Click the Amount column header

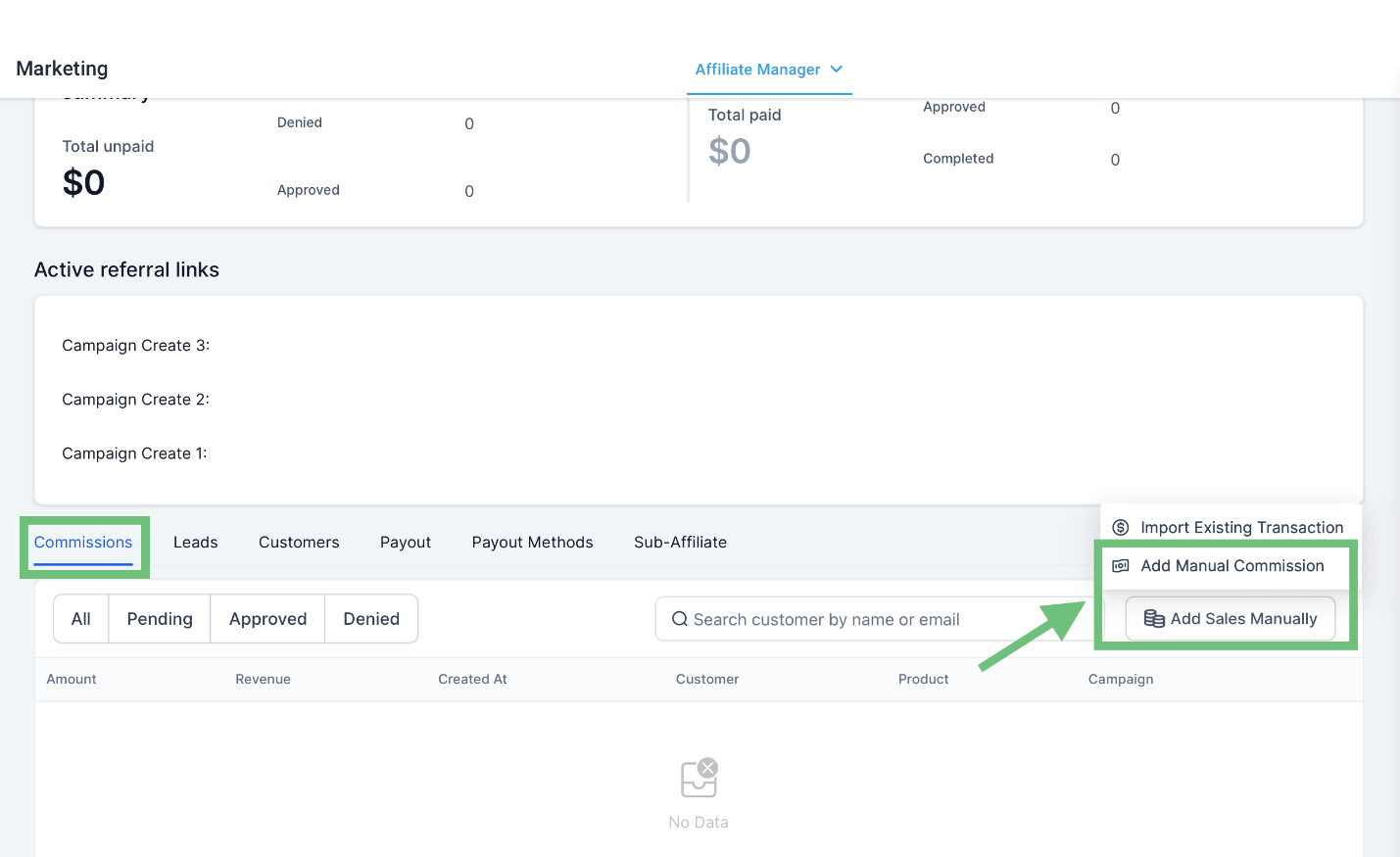(72, 680)
